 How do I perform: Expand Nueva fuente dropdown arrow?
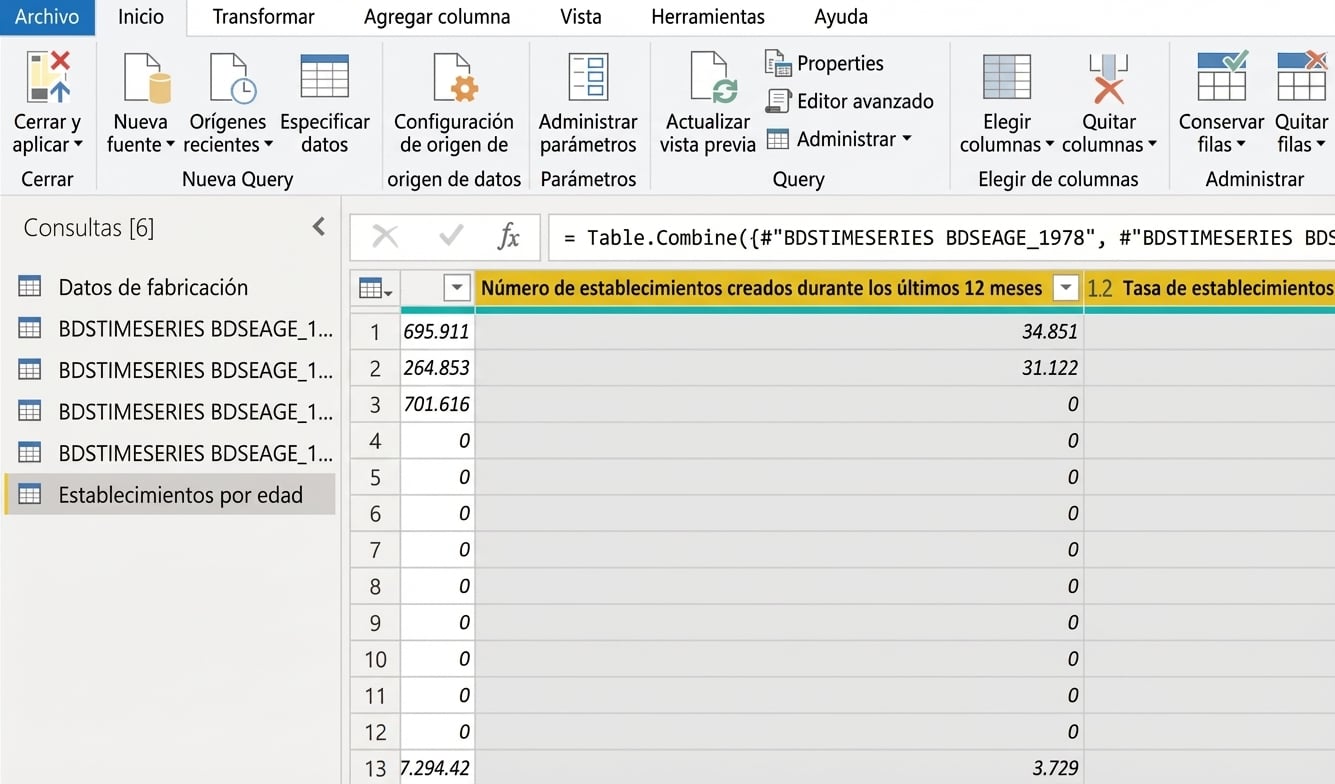tap(170, 145)
